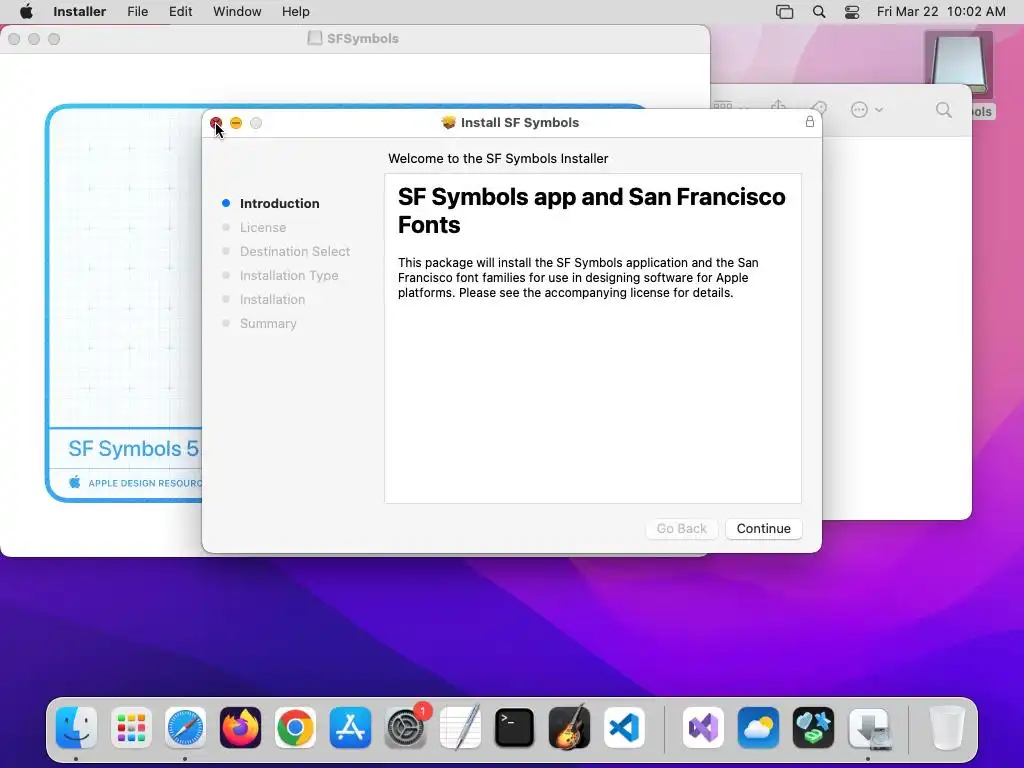Open GarageBand from the Dock
The image size is (1024, 768).
tap(569, 727)
